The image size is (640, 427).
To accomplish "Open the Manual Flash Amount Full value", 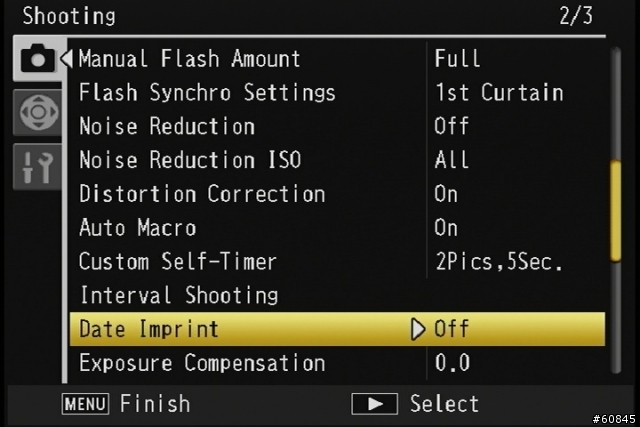I will click(457, 58).
